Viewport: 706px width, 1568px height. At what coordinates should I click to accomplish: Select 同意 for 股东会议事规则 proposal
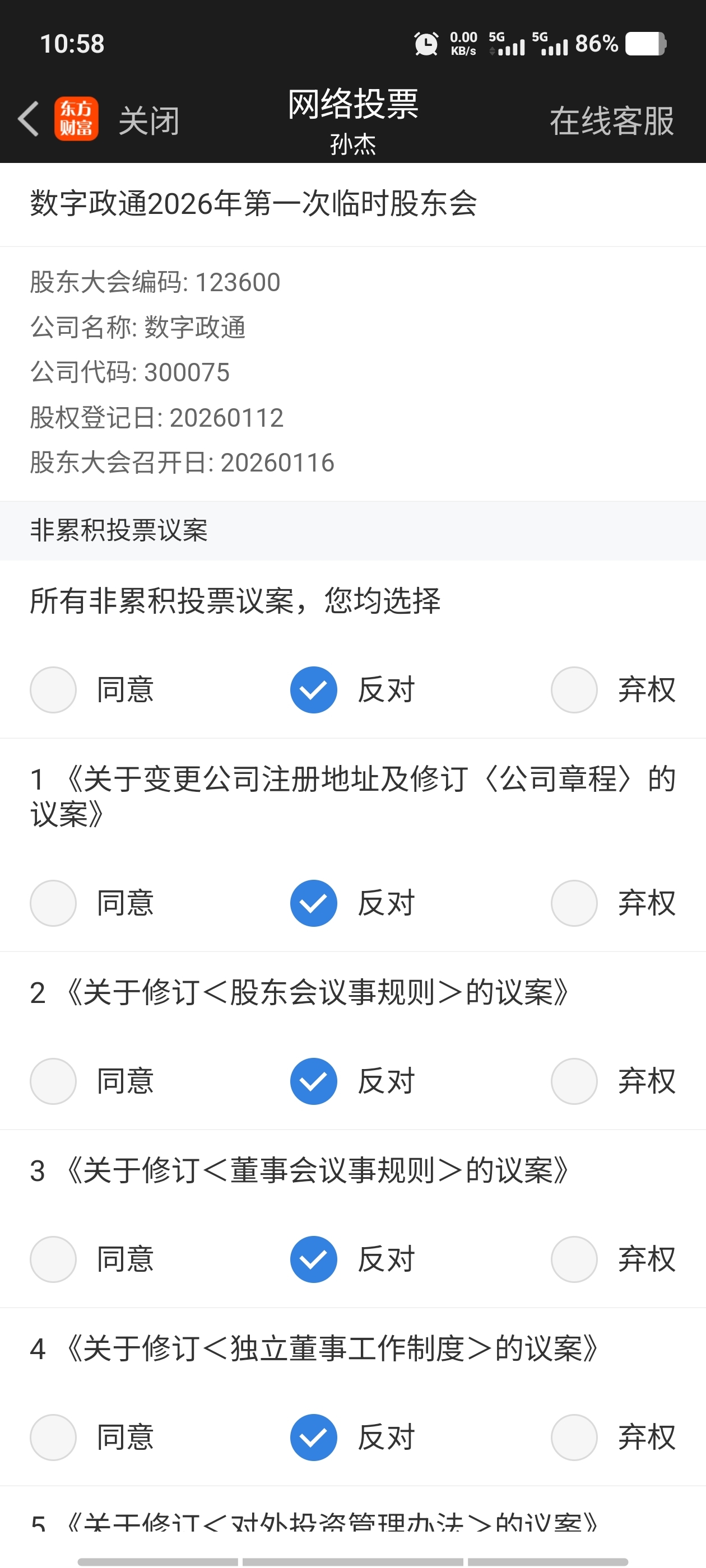[54, 1081]
